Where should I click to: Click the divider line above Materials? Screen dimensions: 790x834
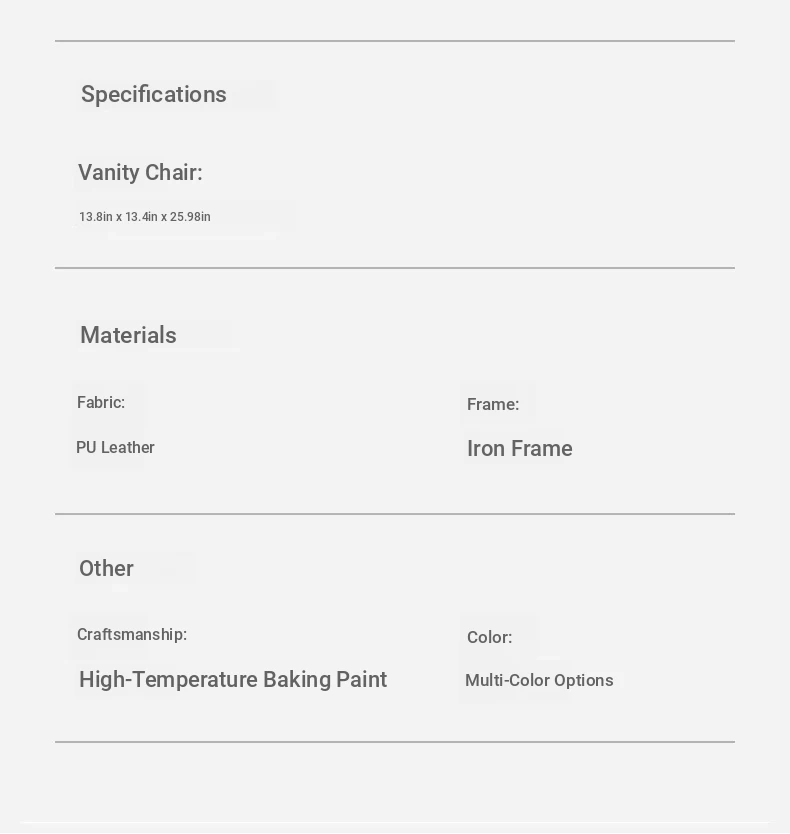(395, 268)
